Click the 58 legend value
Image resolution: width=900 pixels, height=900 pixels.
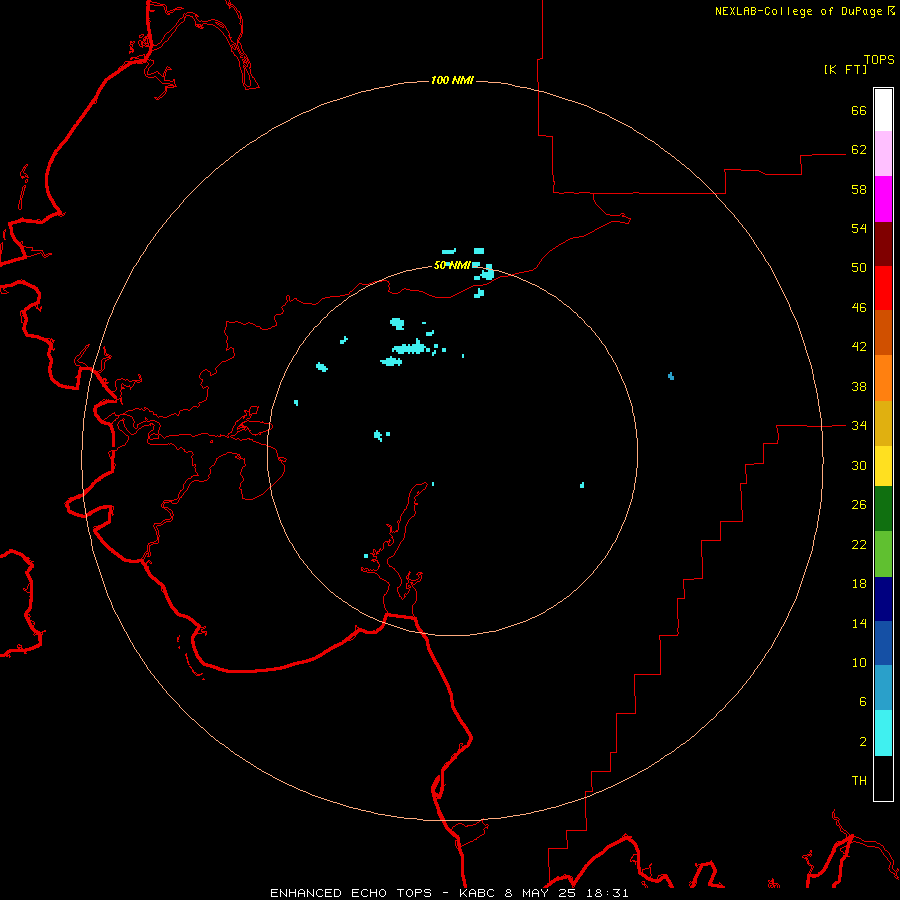[x=859, y=189]
